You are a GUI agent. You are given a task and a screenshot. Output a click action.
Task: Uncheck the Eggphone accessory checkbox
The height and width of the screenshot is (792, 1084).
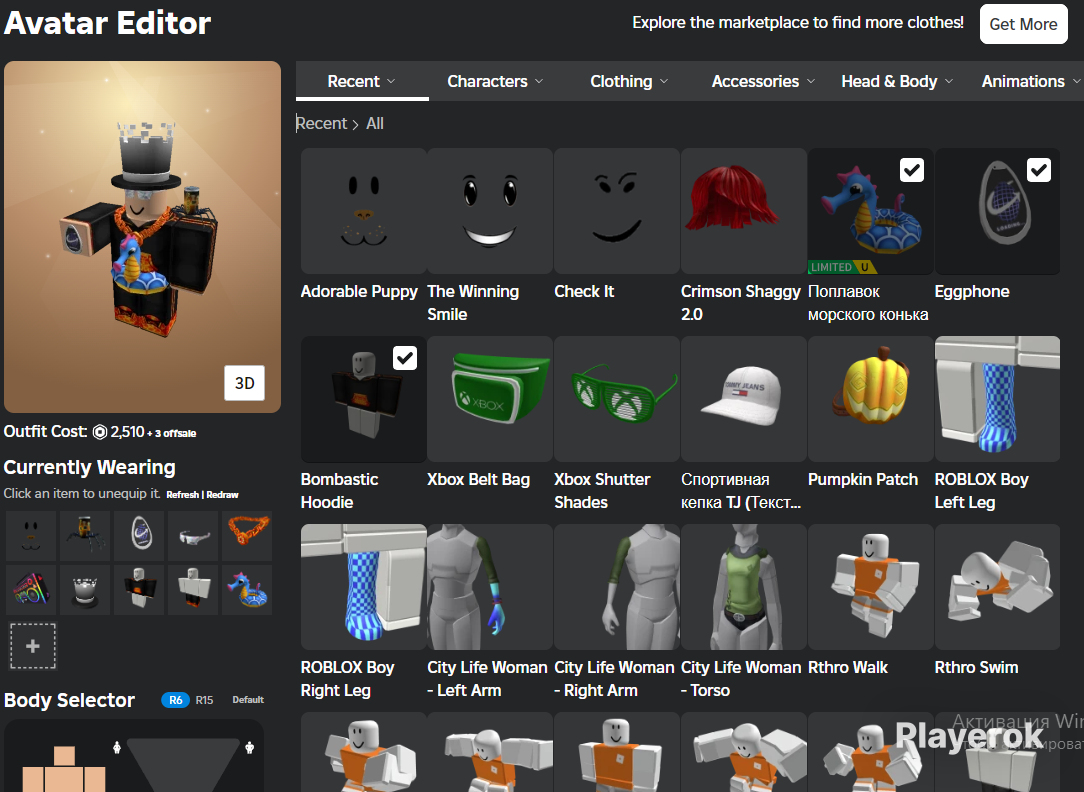pos(1039,170)
